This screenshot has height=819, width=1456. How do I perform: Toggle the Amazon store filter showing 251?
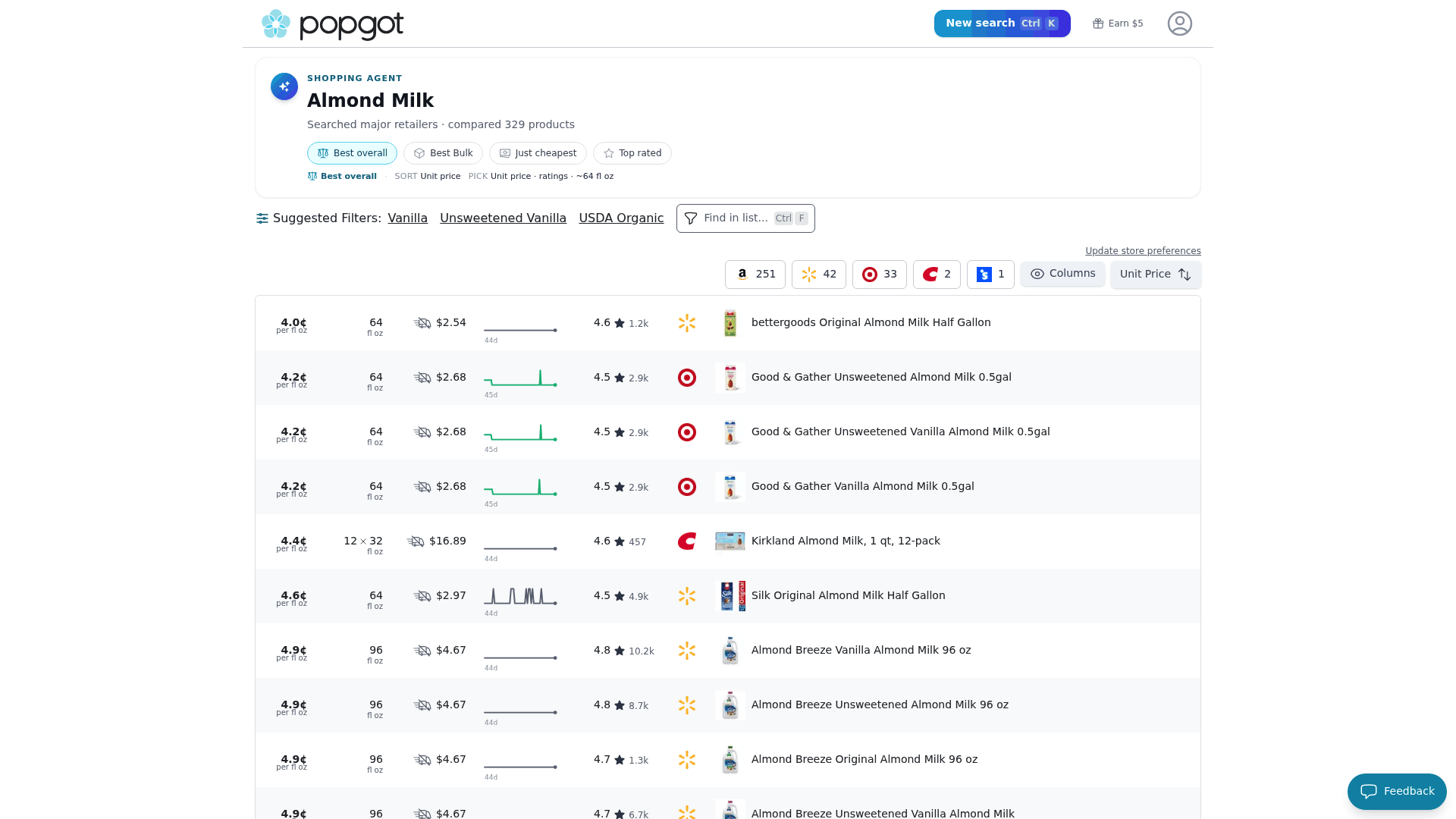tap(755, 275)
